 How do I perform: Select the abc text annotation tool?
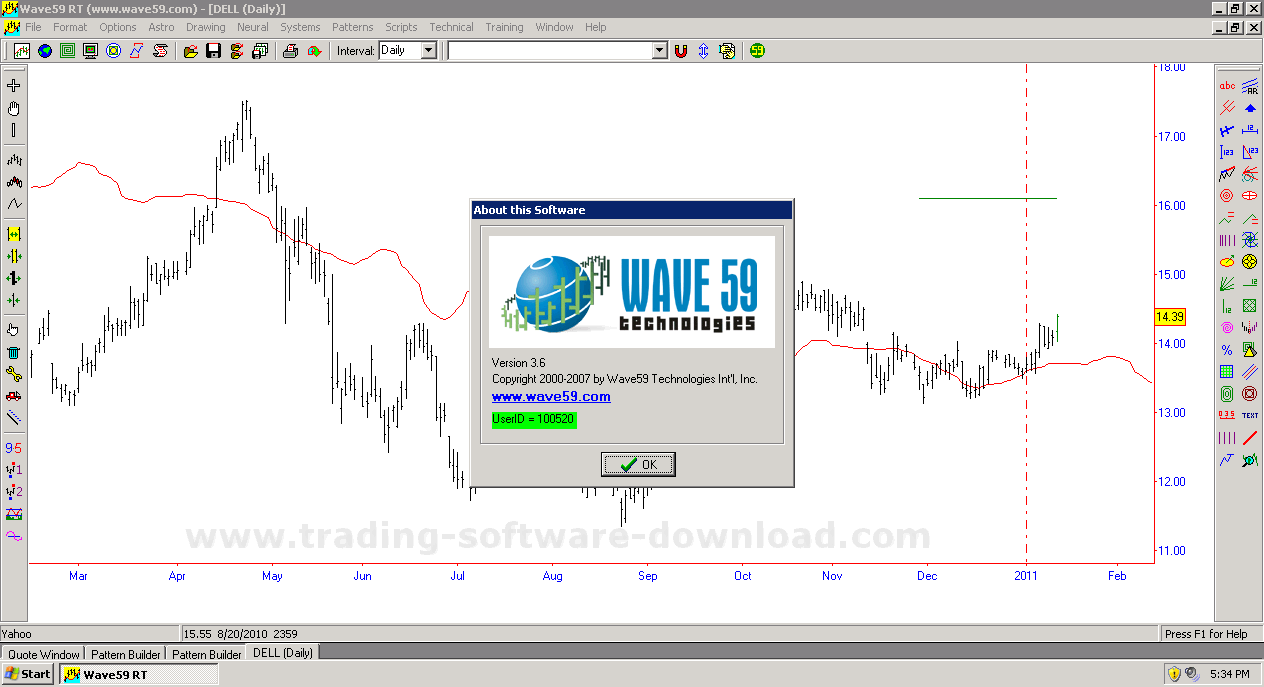tap(1227, 86)
